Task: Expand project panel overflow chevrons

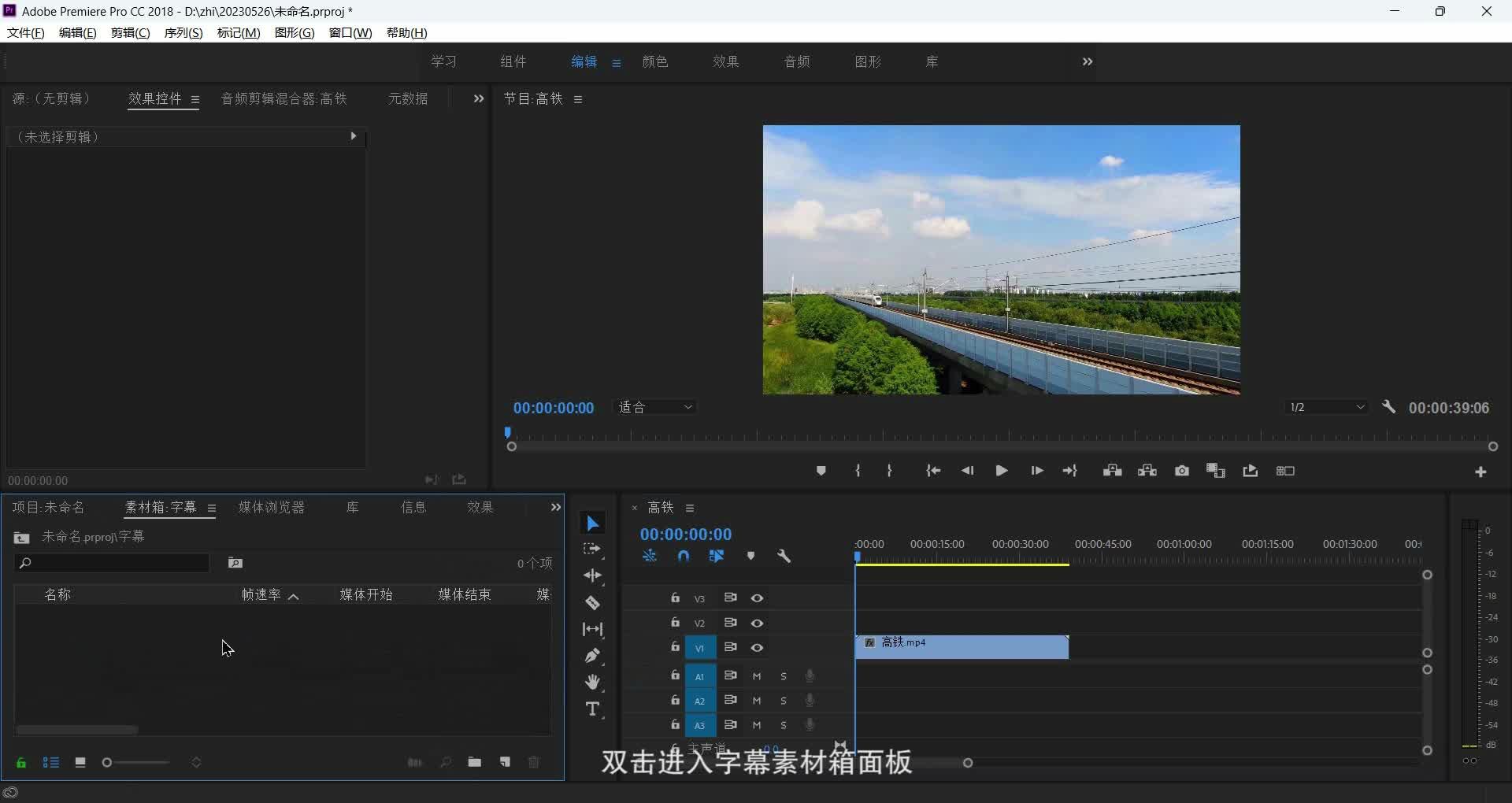Action: point(555,507)
